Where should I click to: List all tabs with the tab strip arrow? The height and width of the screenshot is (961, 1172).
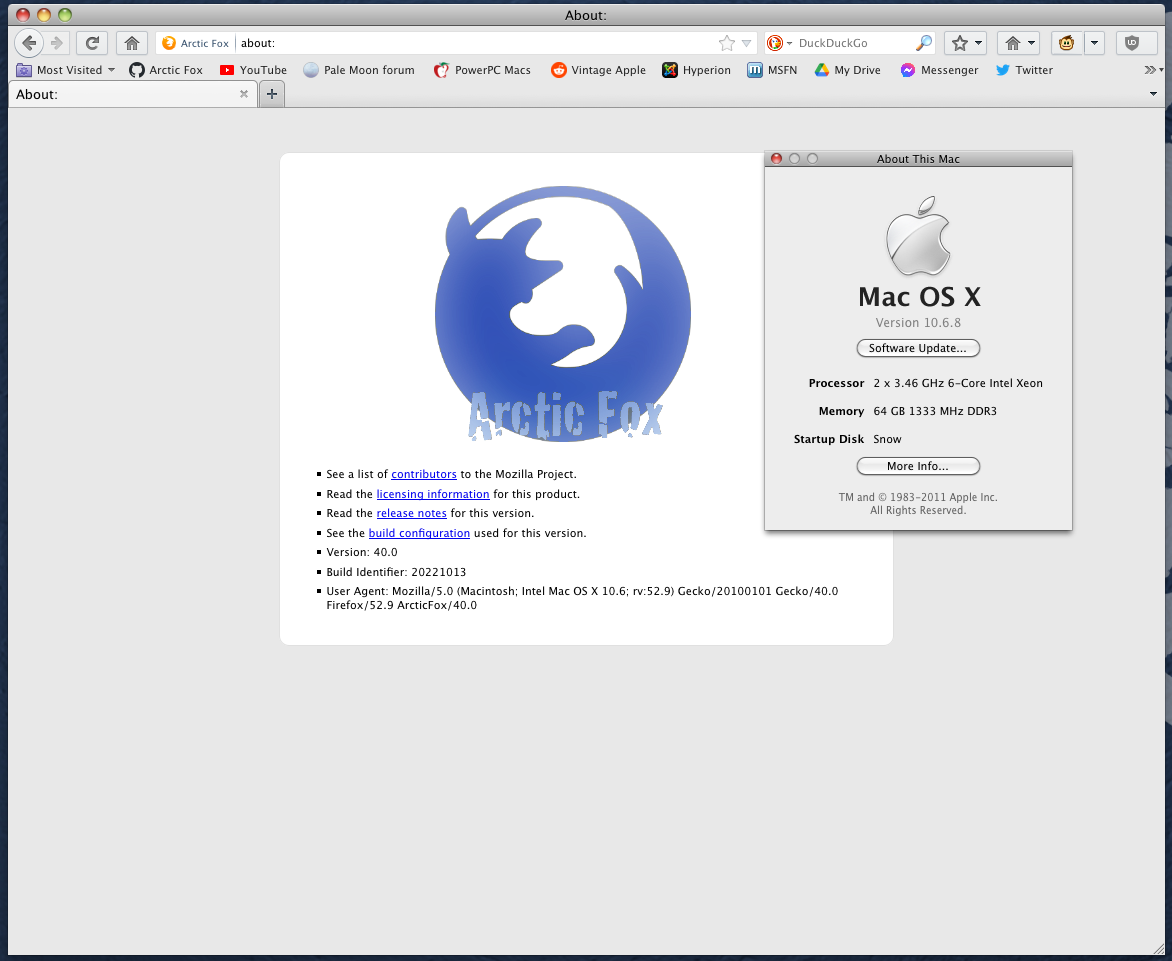tap(1153, 94)
